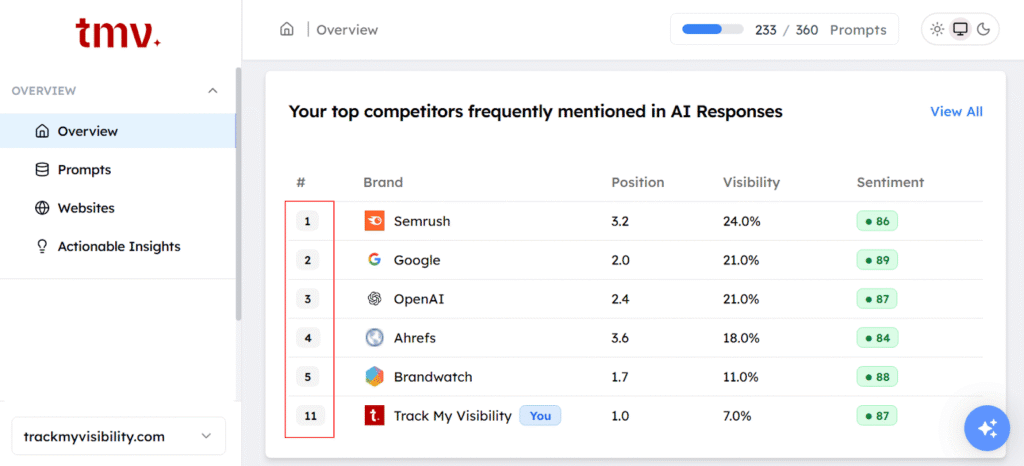Open trackmyvisibility.com site dropdown
This screenshot has height=466, width=1024.
point(119,436)
